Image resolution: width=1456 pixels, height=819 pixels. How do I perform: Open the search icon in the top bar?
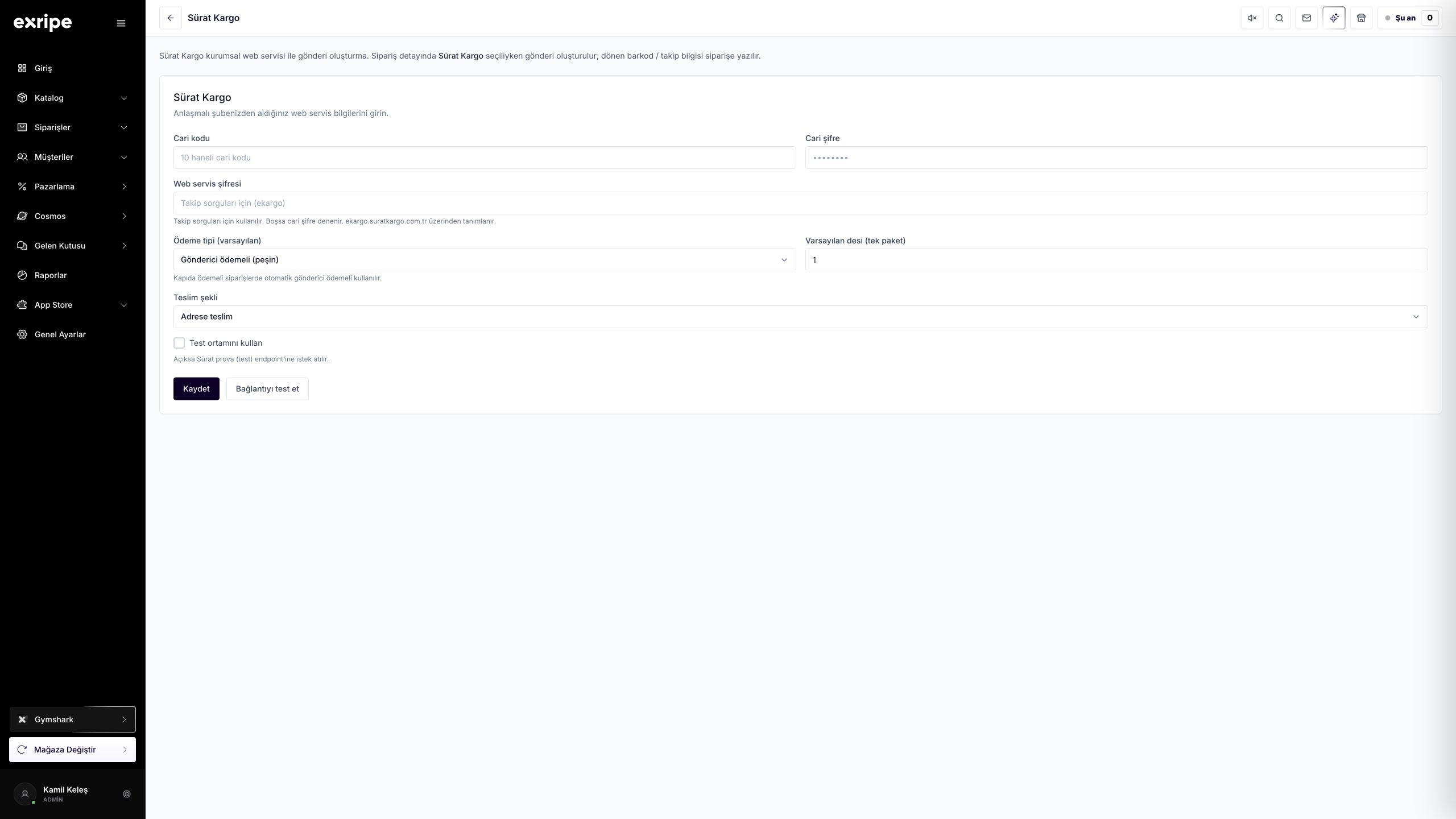click(x=1279, y=18)
